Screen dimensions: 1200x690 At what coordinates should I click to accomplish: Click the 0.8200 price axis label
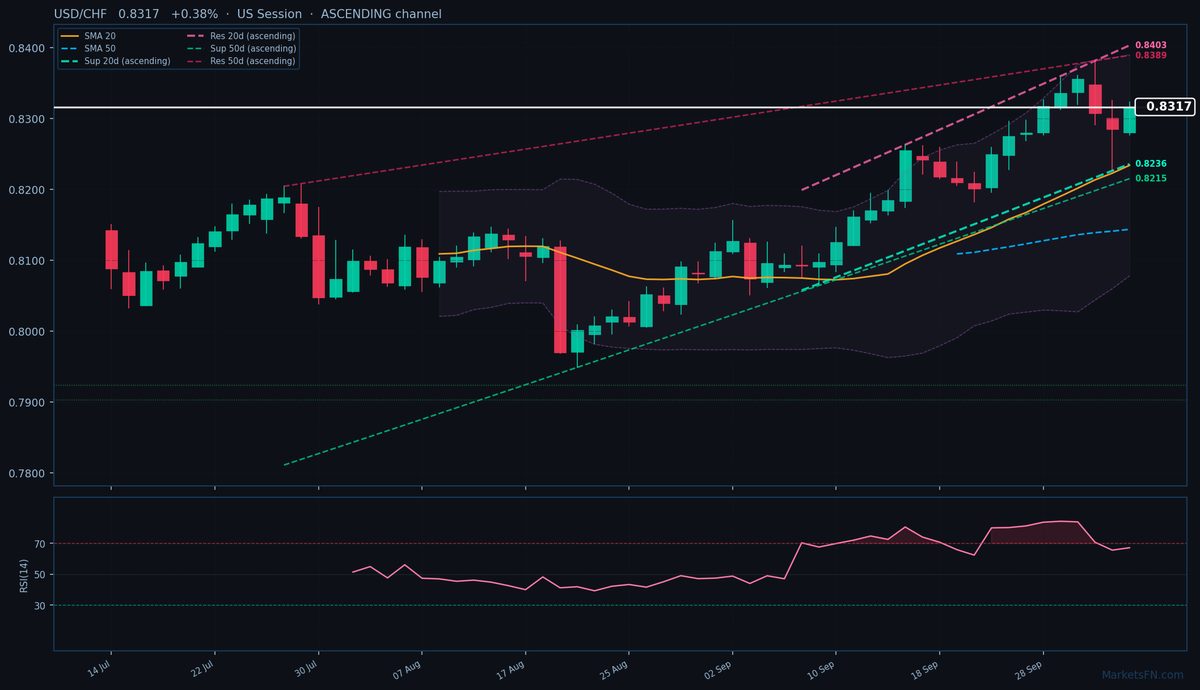pyautogui.click(x=26, y=190)
